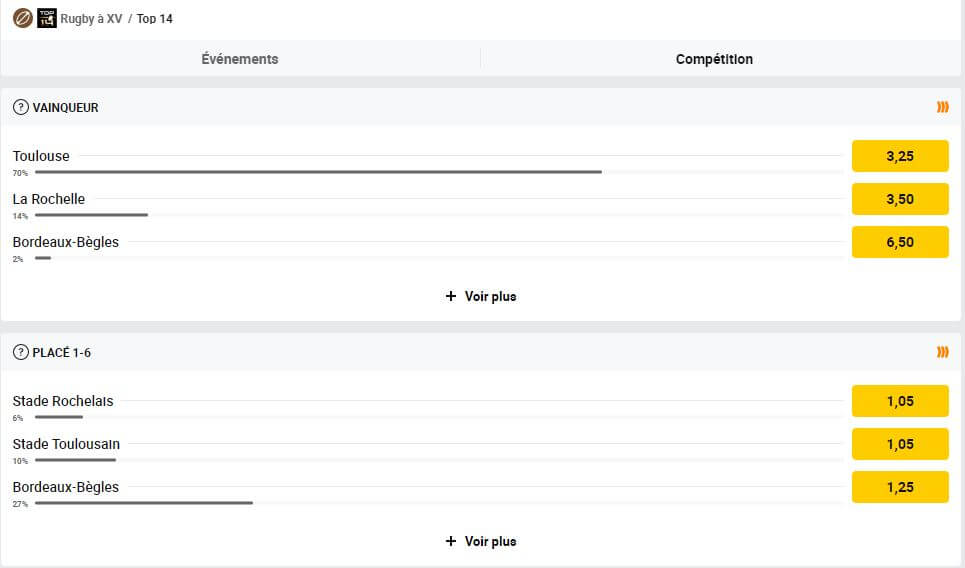Select the Compétition tab

715,59
